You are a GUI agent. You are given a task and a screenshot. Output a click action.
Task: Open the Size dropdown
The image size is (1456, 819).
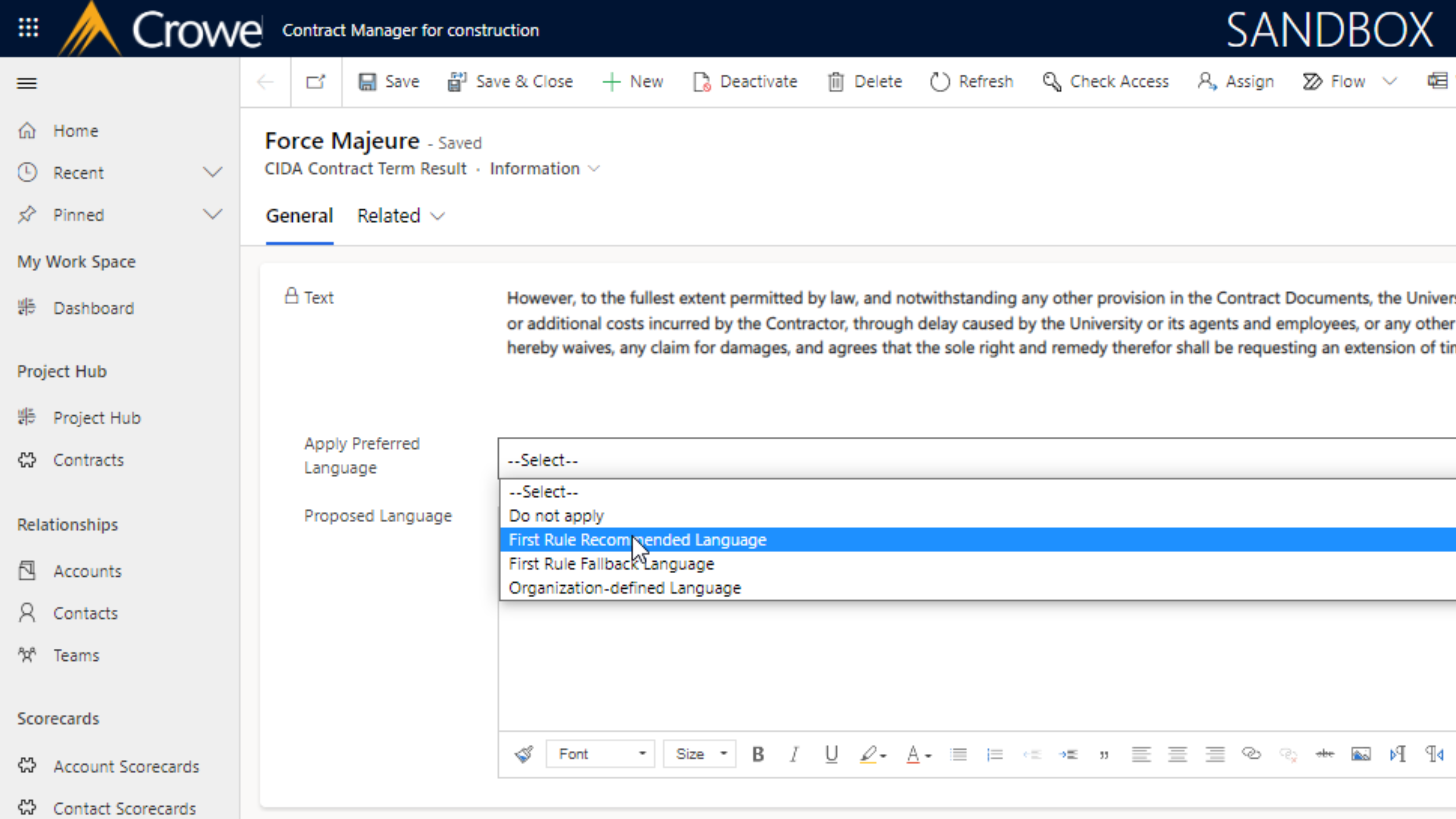click(x=700, y=753)
